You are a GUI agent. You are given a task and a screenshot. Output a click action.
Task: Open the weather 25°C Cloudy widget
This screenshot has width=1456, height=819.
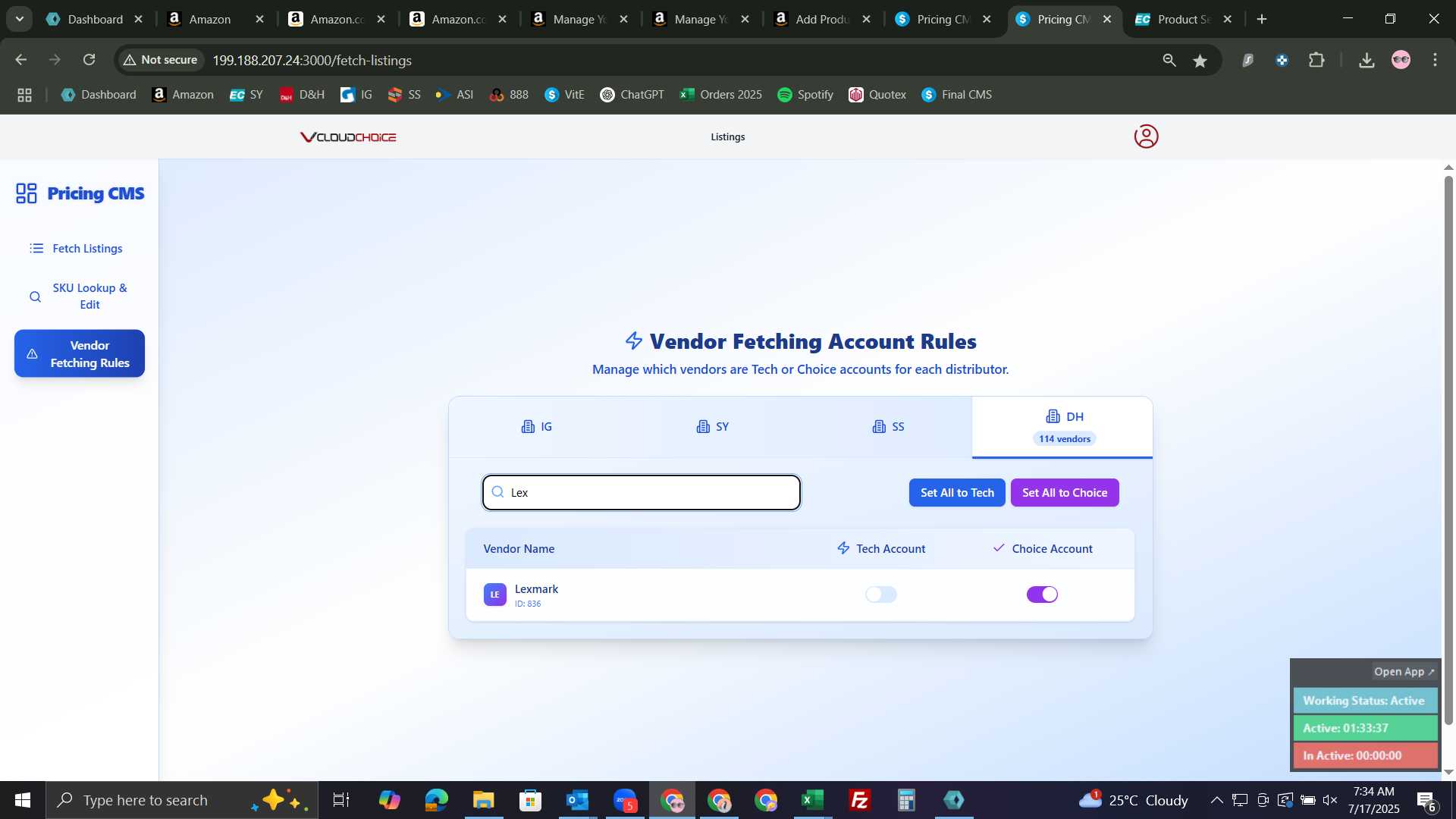(x=1134, y=800)
